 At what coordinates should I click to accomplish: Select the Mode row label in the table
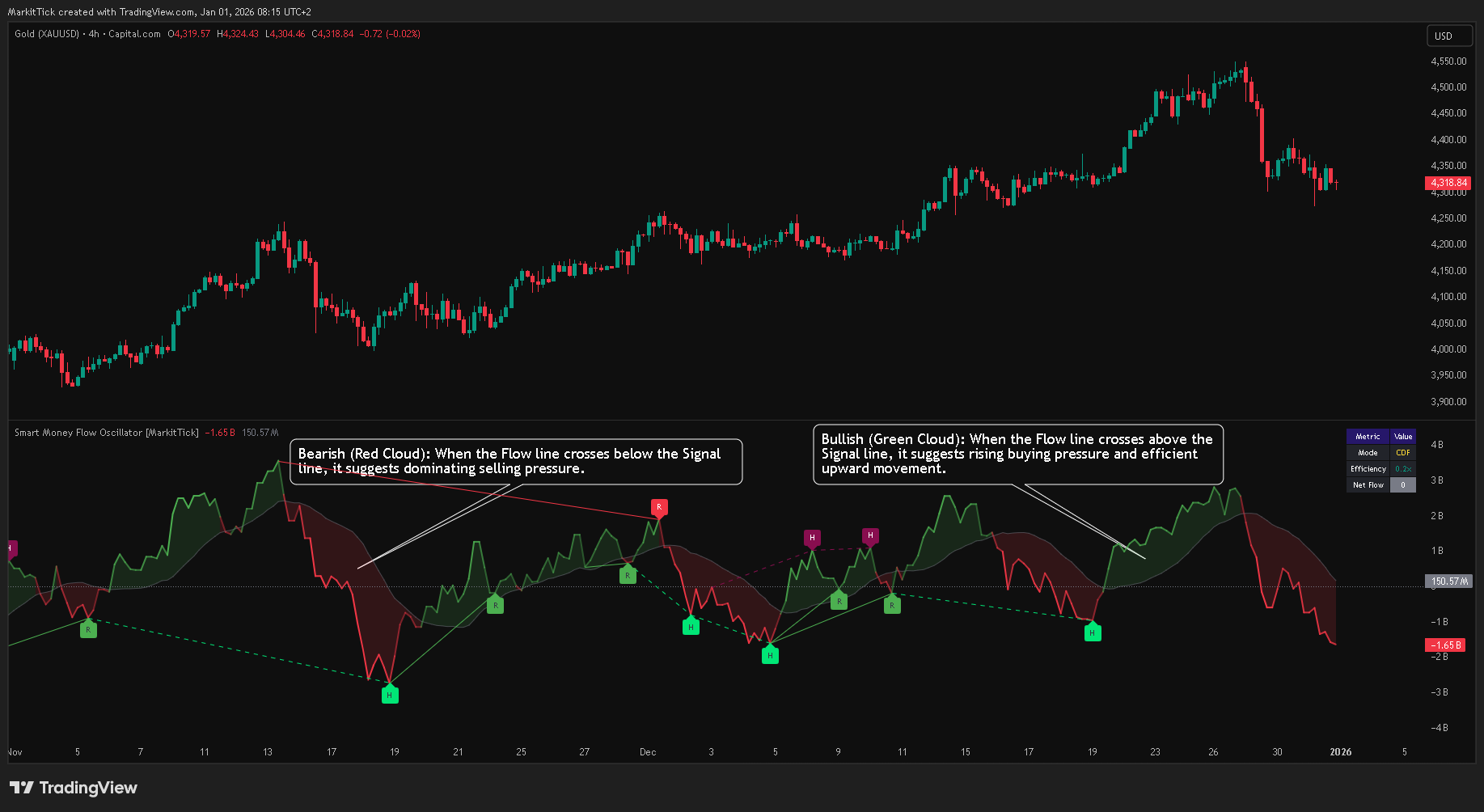(1368, 453)
